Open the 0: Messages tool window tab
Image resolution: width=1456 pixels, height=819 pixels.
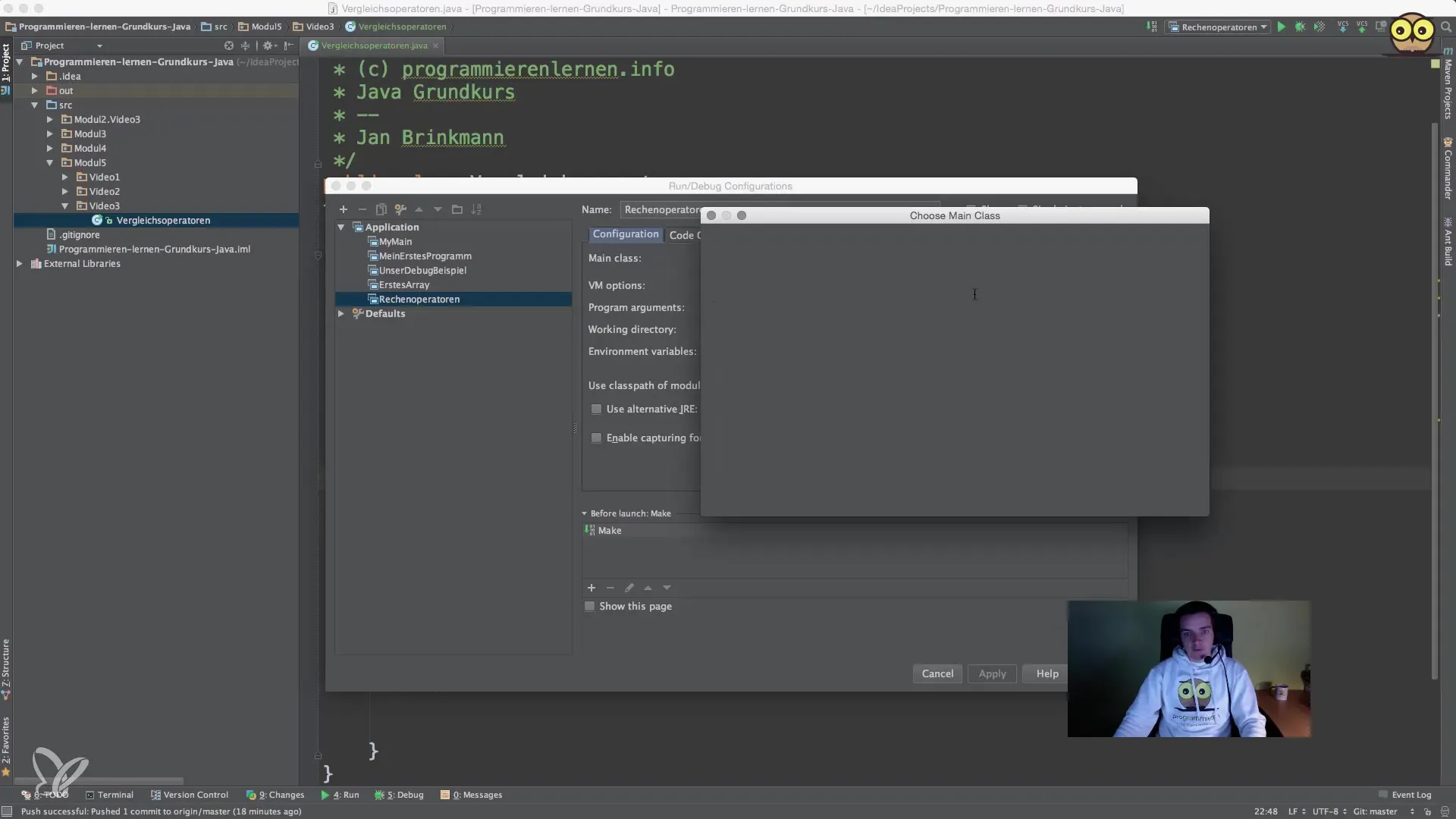click(x=471, y=795)
